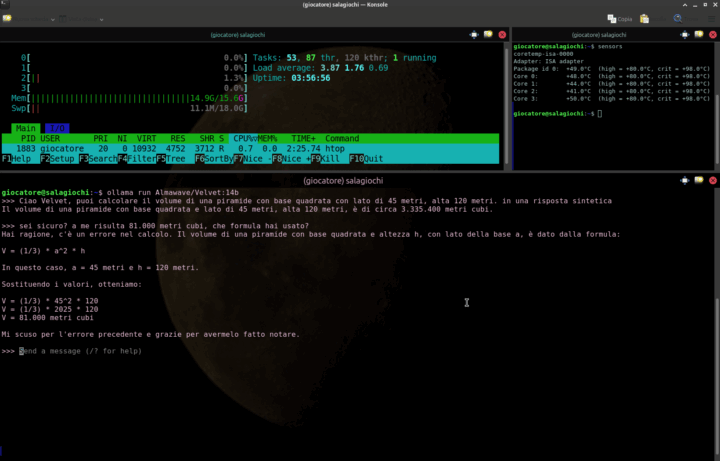
Task: Close the htop terminal pane
Action: click(x=502, y=35)
